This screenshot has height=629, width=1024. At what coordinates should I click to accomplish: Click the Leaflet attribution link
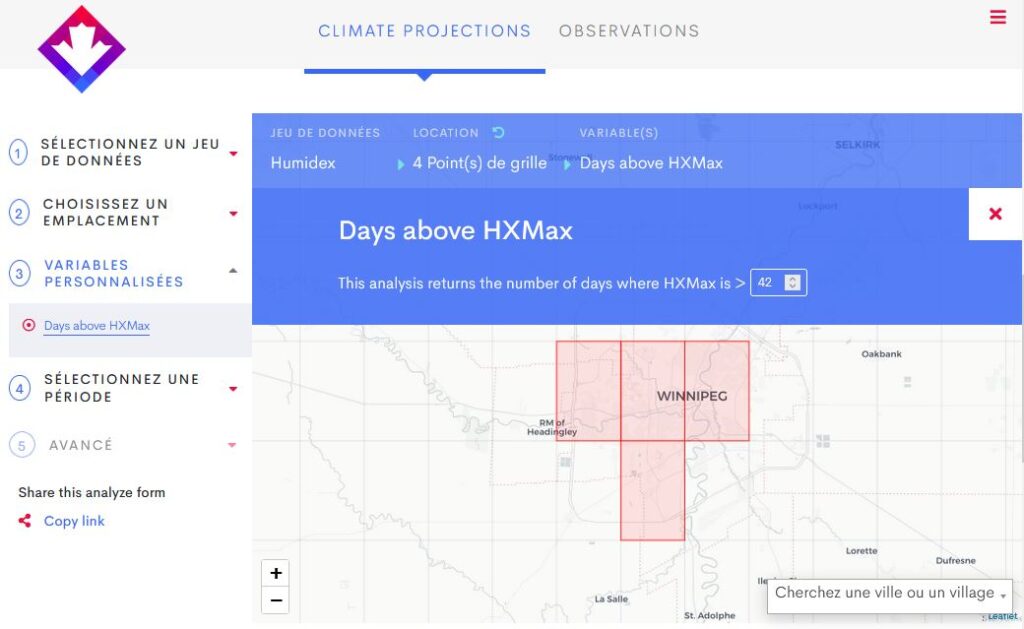(1002, 616)
